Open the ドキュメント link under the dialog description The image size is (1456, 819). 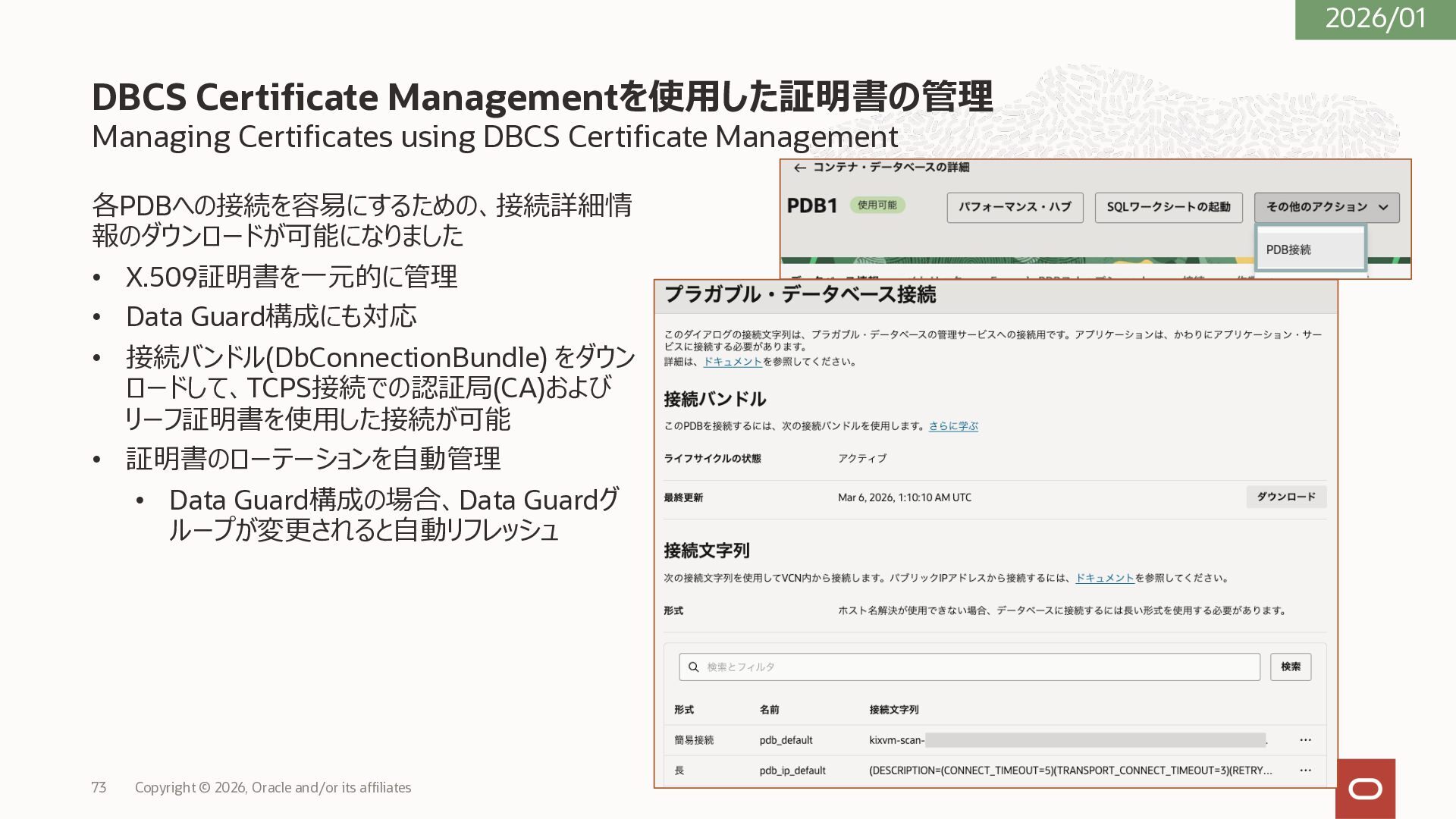[733, 362]
